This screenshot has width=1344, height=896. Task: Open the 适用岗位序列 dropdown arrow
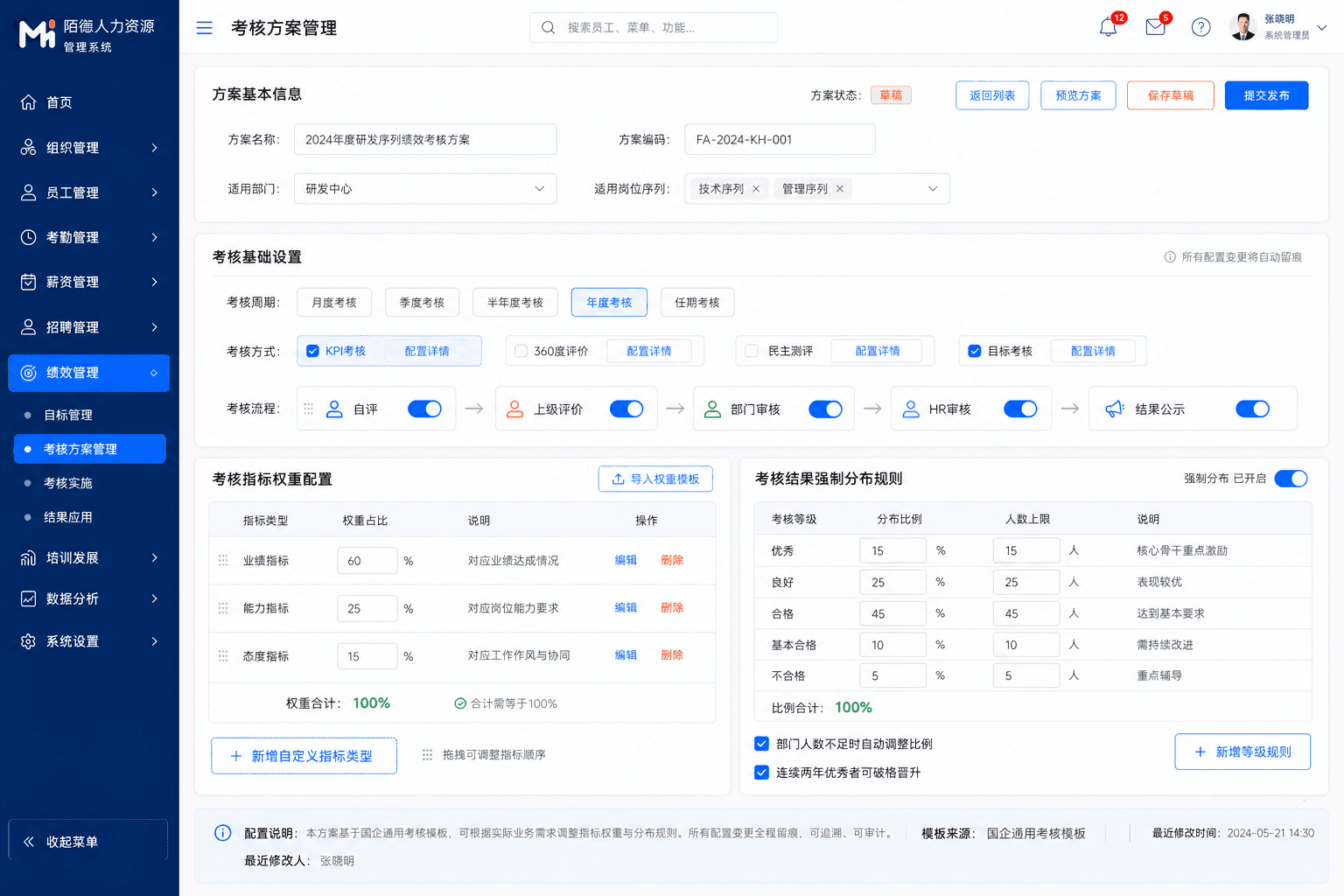[932, 189]
